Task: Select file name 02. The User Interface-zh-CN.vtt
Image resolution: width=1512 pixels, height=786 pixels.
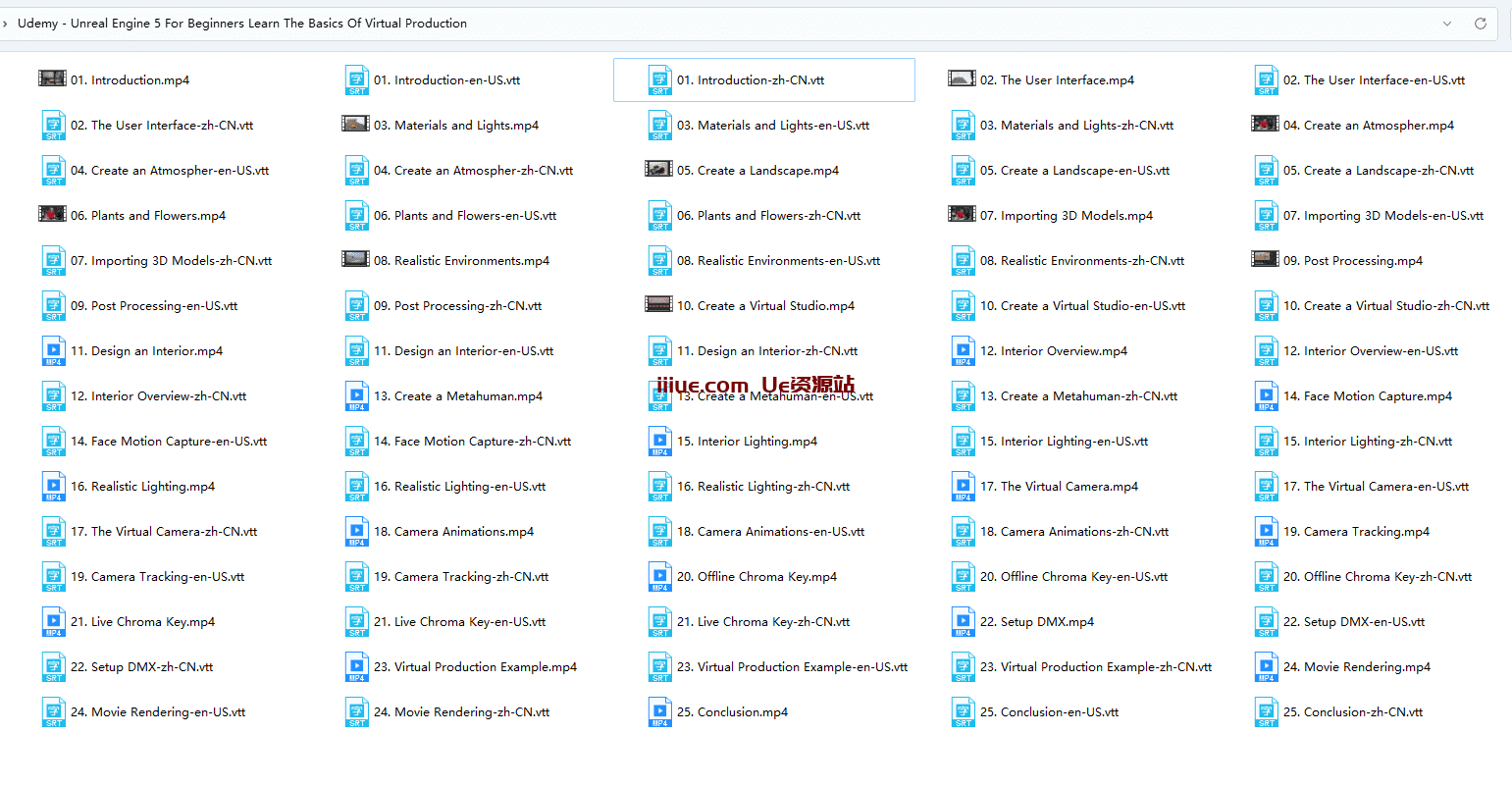Action: coord(162,126)
